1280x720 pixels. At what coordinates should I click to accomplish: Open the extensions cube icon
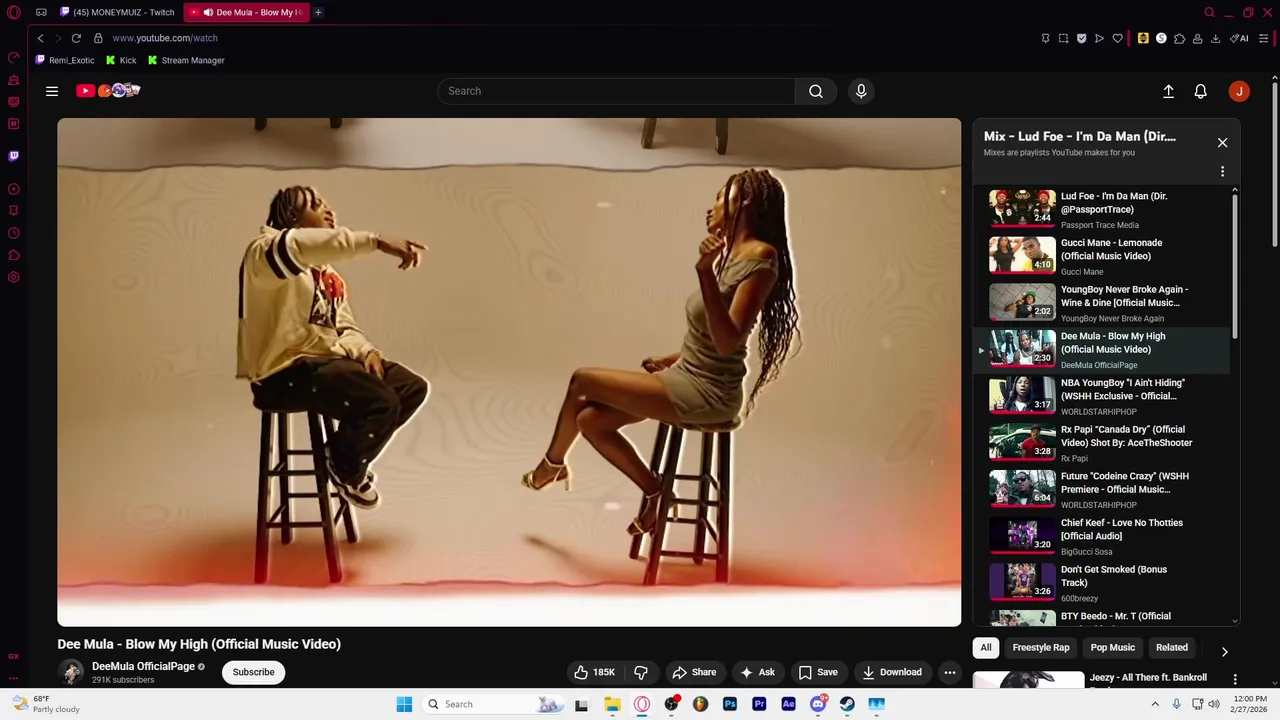pyautogui.click(x=1179, y=38)
